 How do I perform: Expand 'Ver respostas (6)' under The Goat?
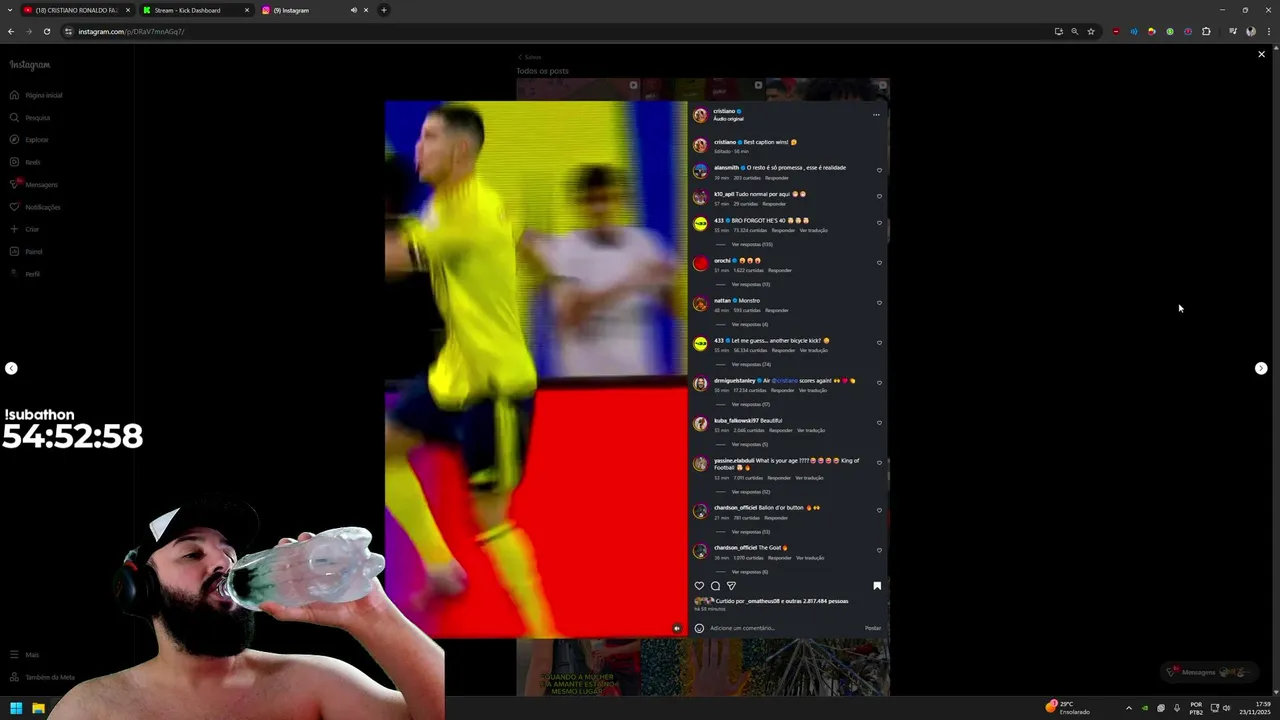pyautogui.click(x=750, y=572)
